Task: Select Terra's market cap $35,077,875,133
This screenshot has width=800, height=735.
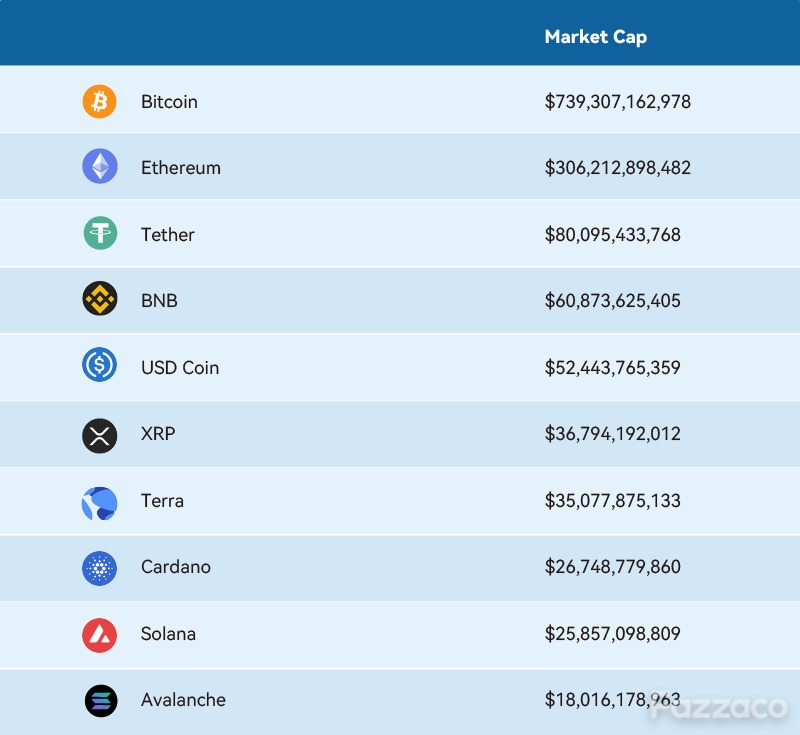Action: click(612, 501)
